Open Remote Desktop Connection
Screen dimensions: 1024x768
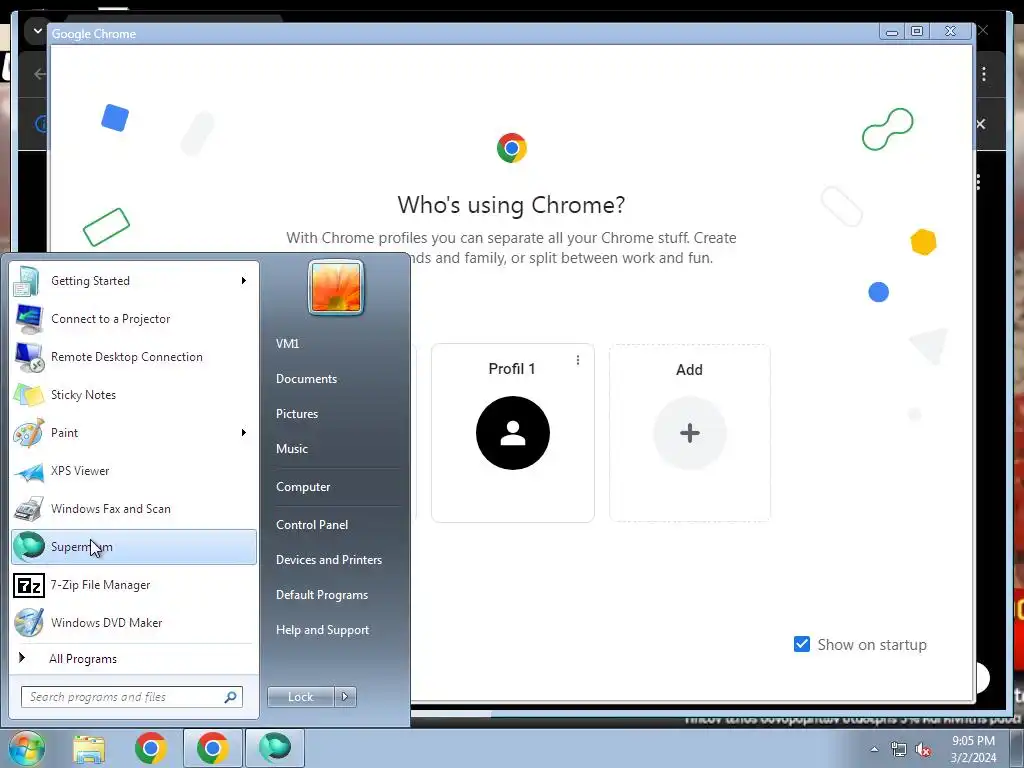point(133,357)
